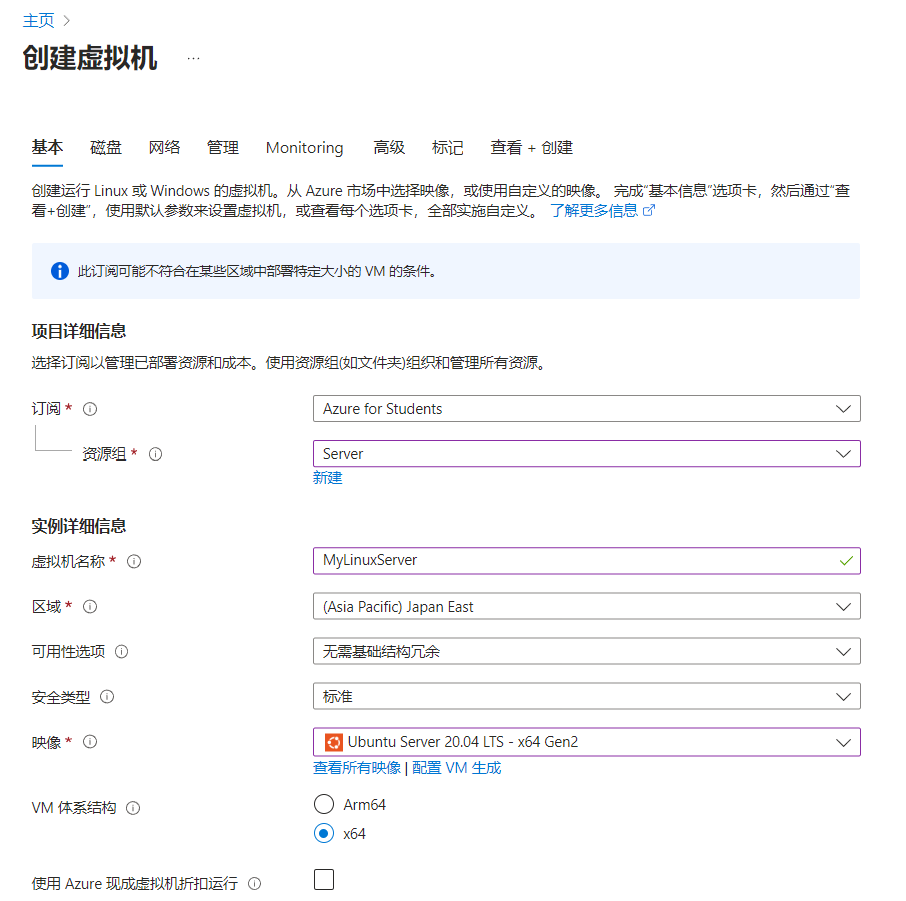Open the 资源组 dropdown showing Server

tap(586, 454)
